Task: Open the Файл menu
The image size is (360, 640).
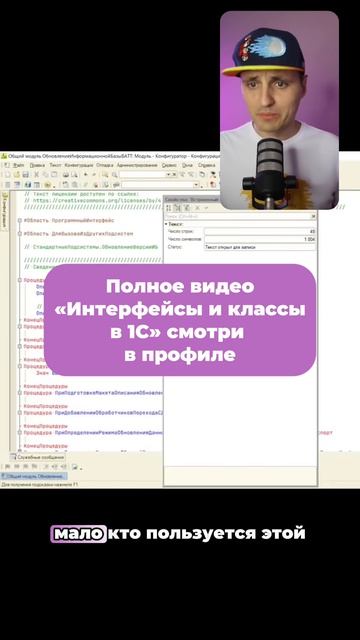Action: pyautogui.click(x=18, y=165)
